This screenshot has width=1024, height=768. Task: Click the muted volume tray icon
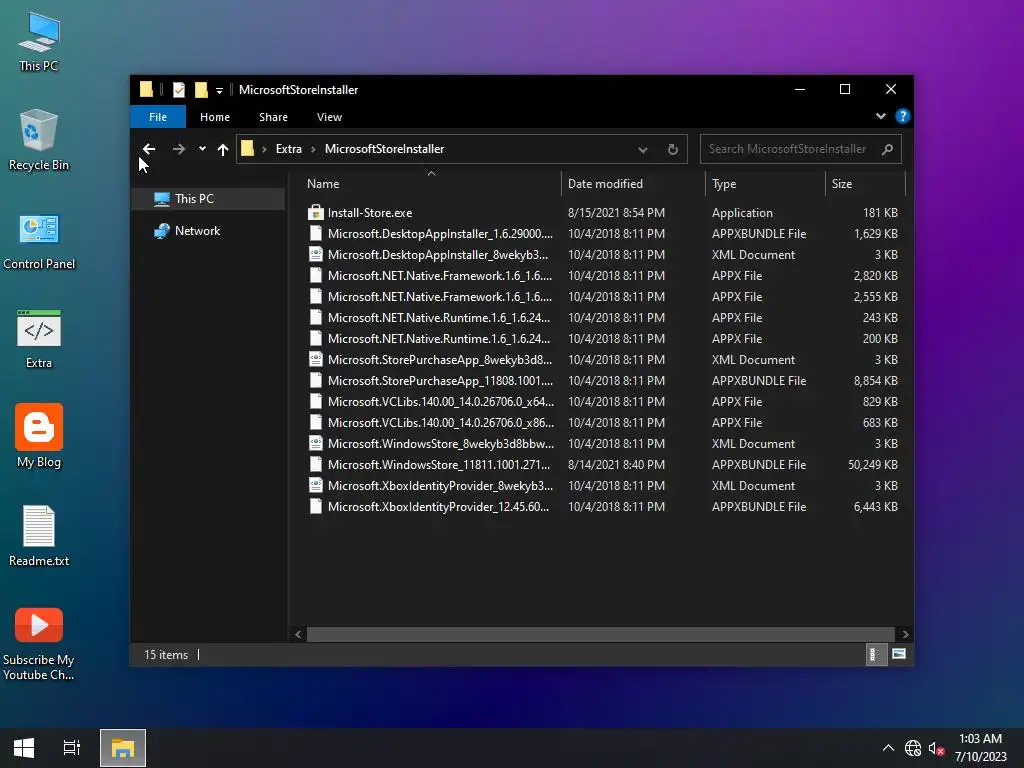936,748
